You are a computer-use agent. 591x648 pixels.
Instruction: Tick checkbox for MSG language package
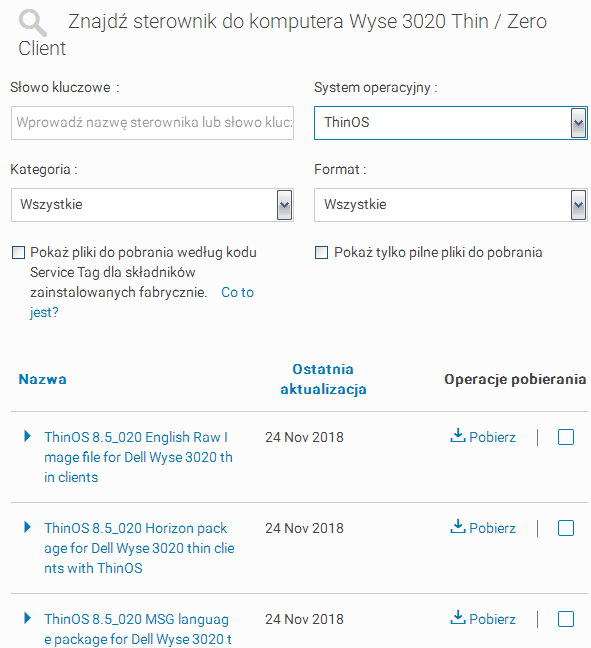tap(566, 619)
